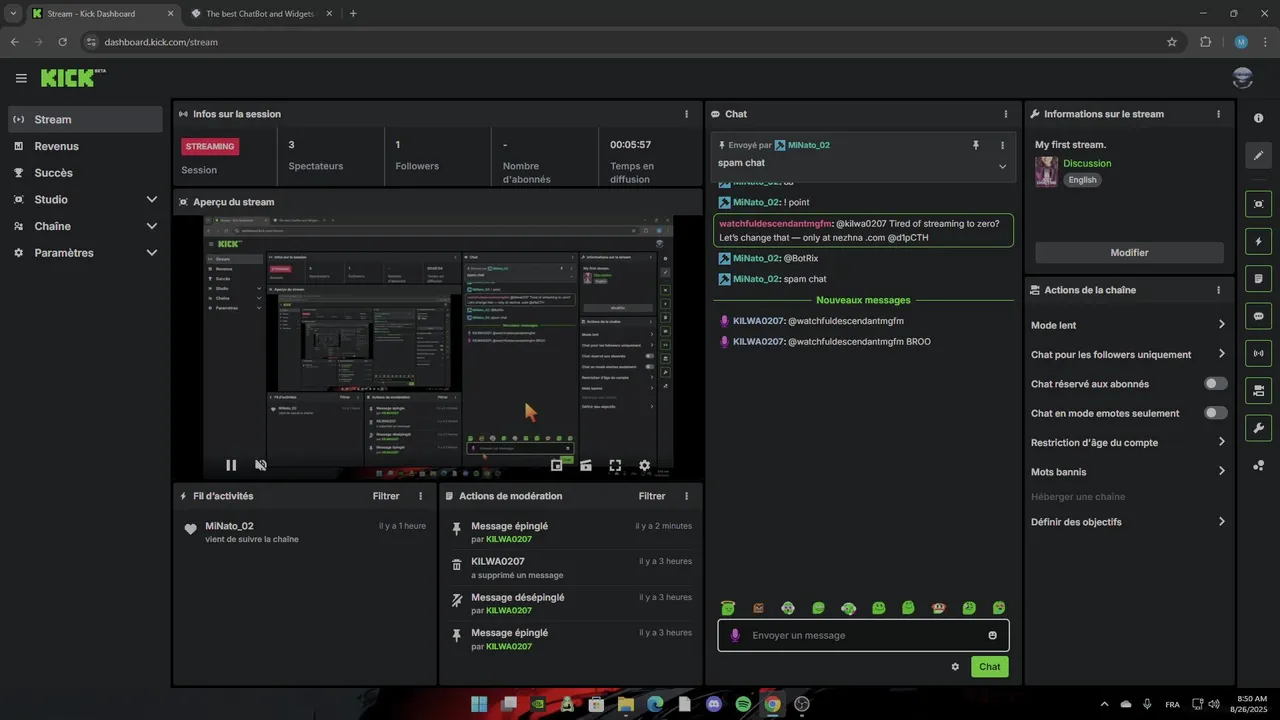Click the broadcast signal icon in right sidebar

click(1258, 353)
